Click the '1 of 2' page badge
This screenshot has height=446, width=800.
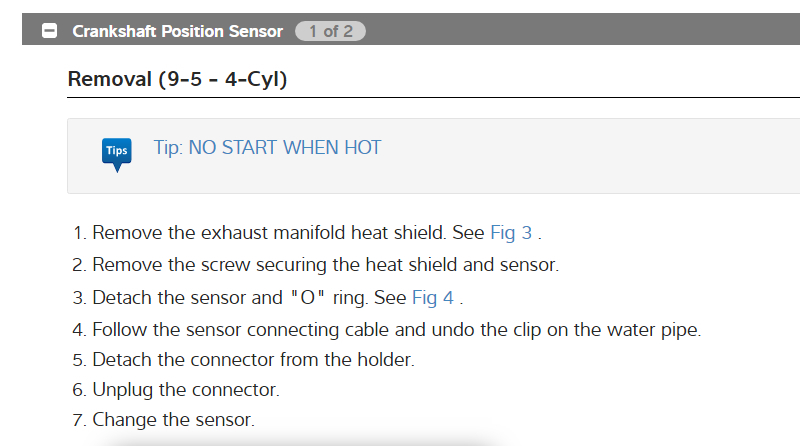pyautogui.click(x=330, y=31)
